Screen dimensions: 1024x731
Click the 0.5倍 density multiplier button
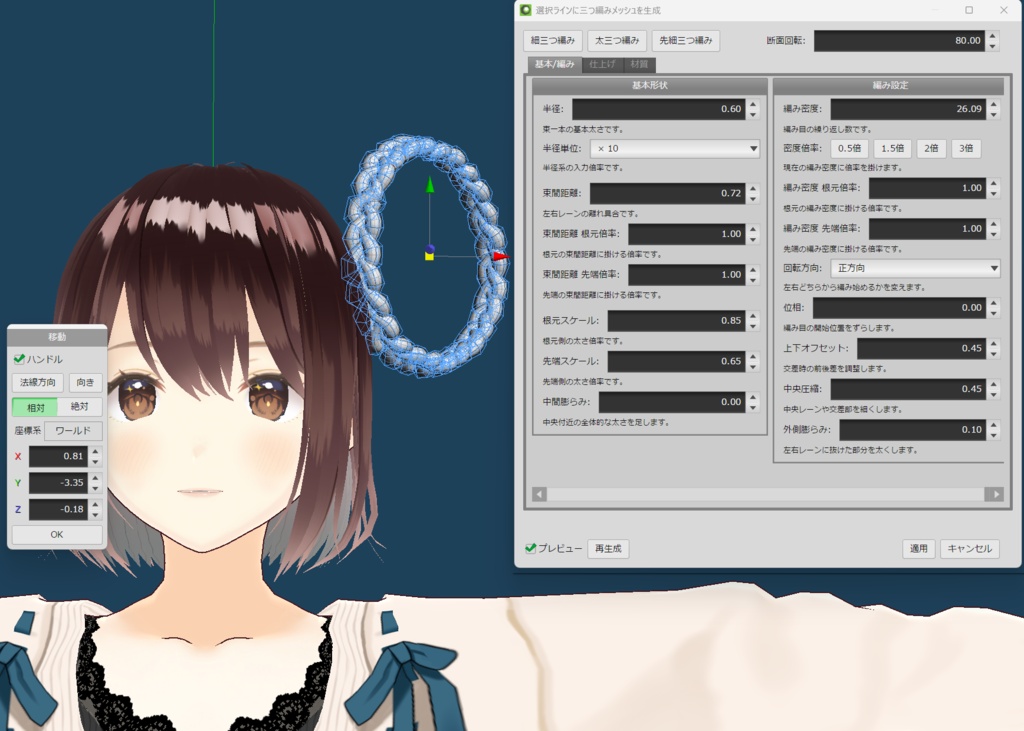click(849, 148)
